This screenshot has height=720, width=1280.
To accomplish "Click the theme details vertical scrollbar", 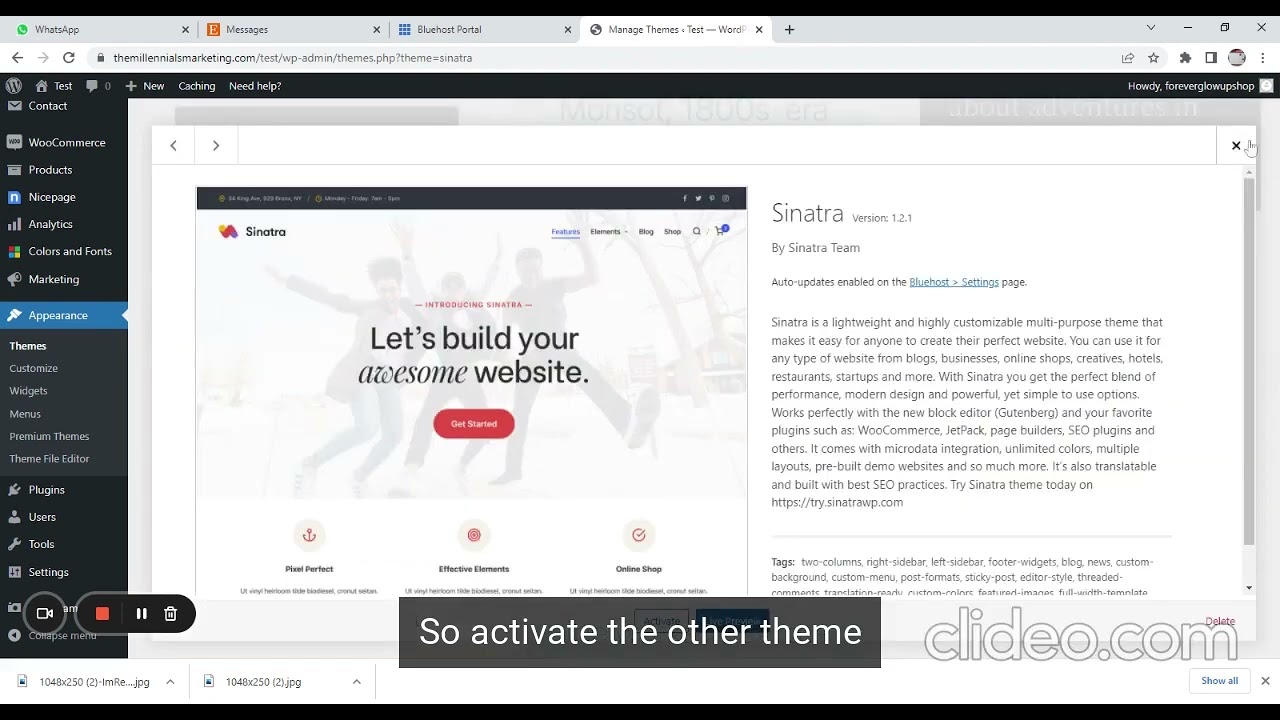I will [1249, 364].
